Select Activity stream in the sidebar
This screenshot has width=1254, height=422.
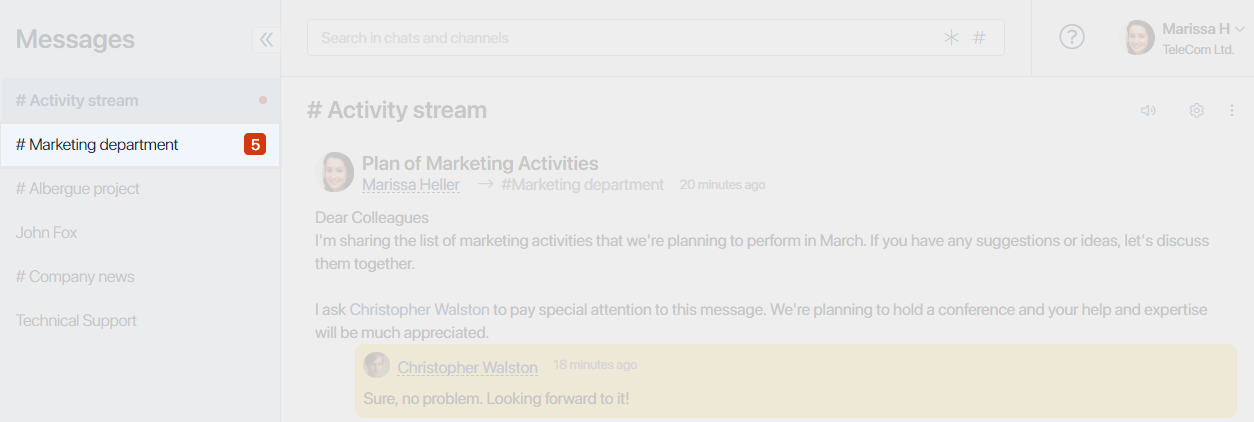pos(140,101)
